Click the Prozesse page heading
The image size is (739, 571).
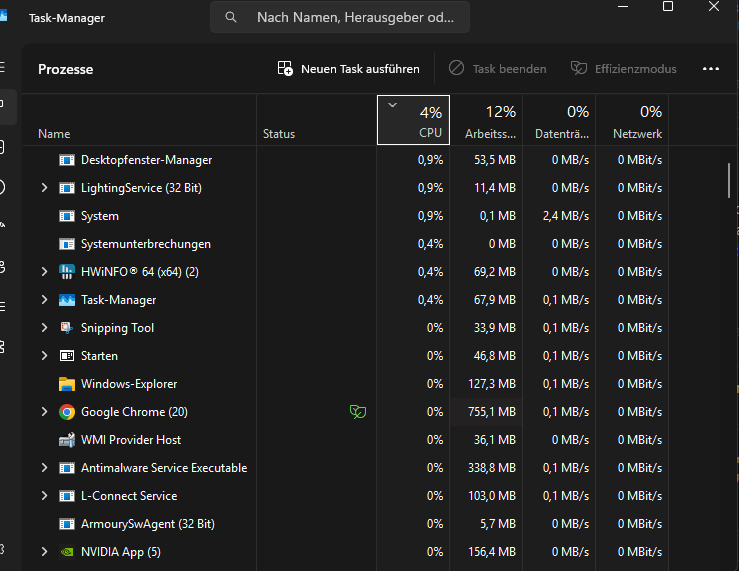click(66, 69)
